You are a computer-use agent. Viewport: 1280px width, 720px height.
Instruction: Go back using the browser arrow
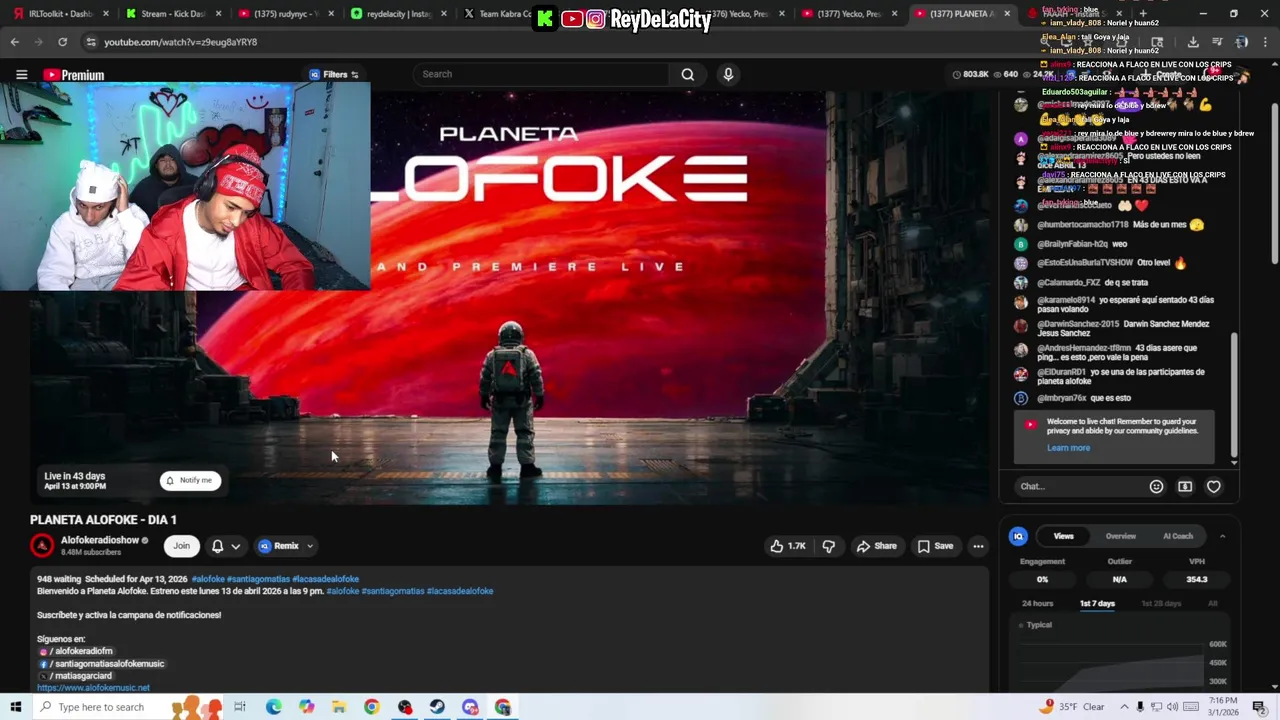click(14, 42)
